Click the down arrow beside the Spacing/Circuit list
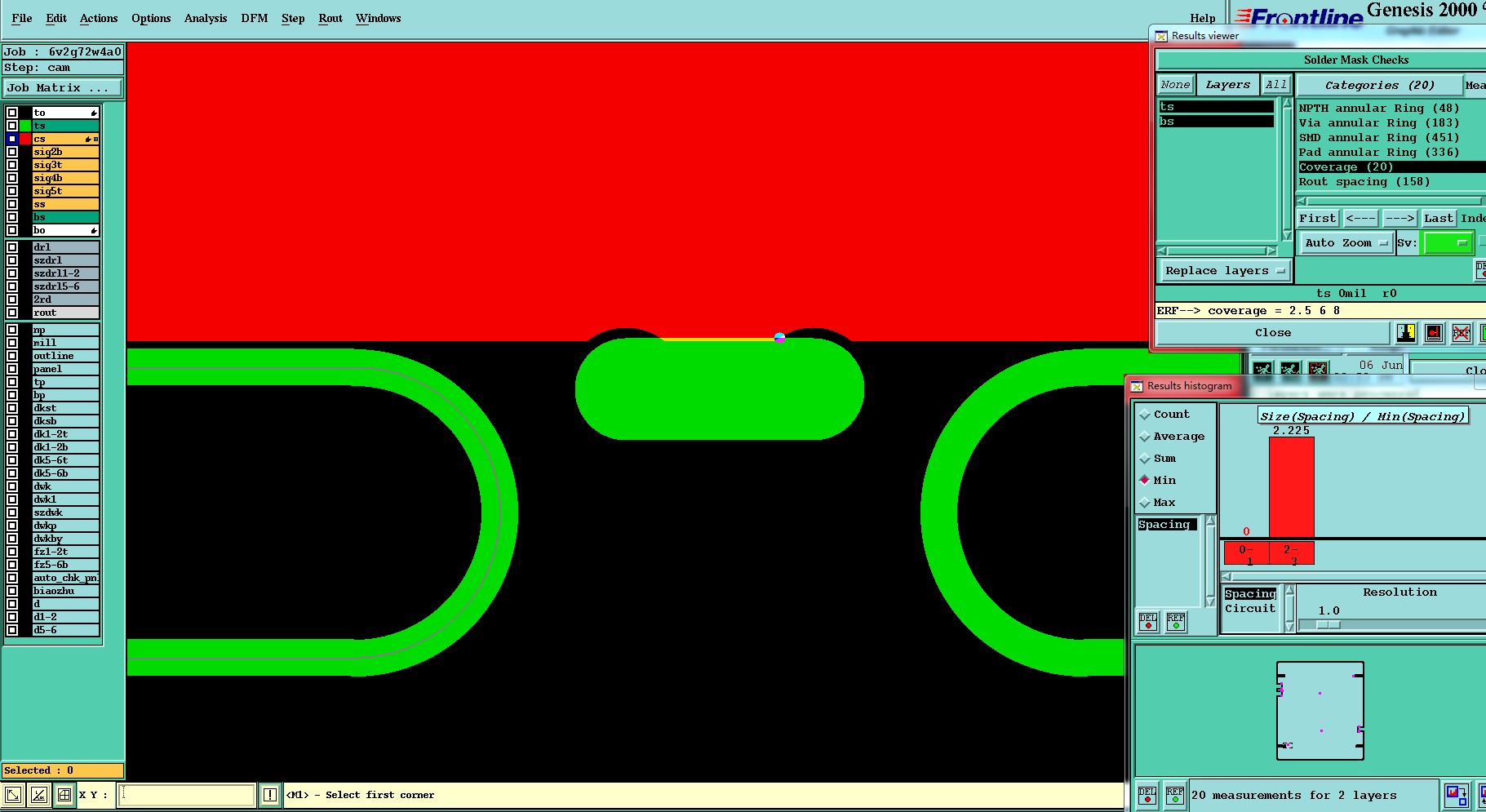Viewport: 1486px width, 812px height. click(1290, 627)
